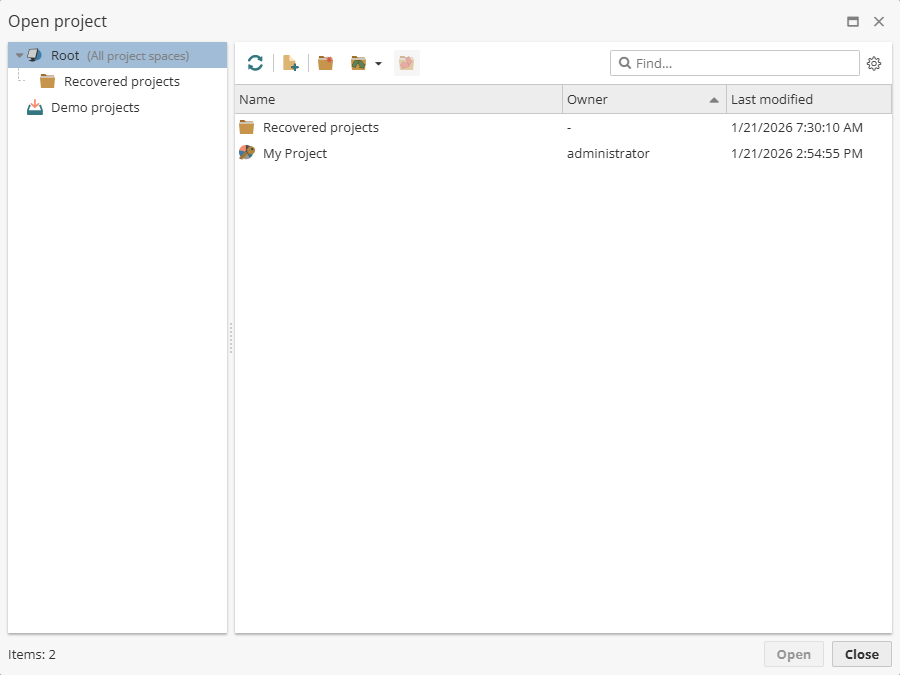900x675 pixels.
Task: Open the settings gear above project list
Action: click(x=874, y=63)
